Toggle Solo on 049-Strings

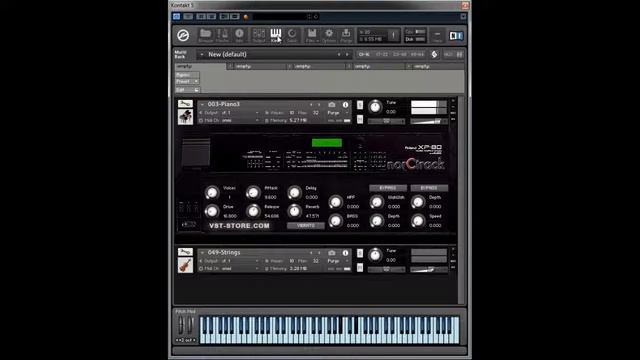coord(360,253)
